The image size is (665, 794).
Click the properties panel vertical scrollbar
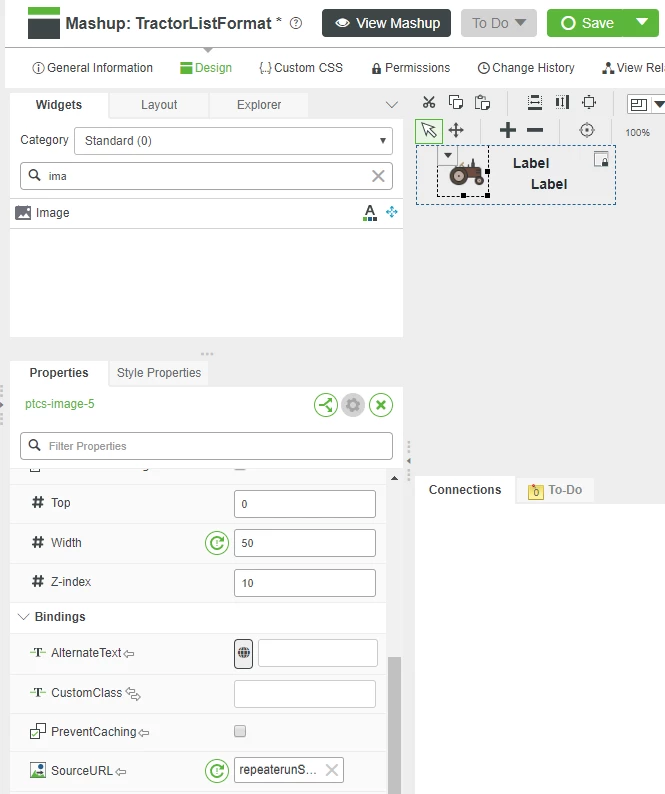coord(395,725)
